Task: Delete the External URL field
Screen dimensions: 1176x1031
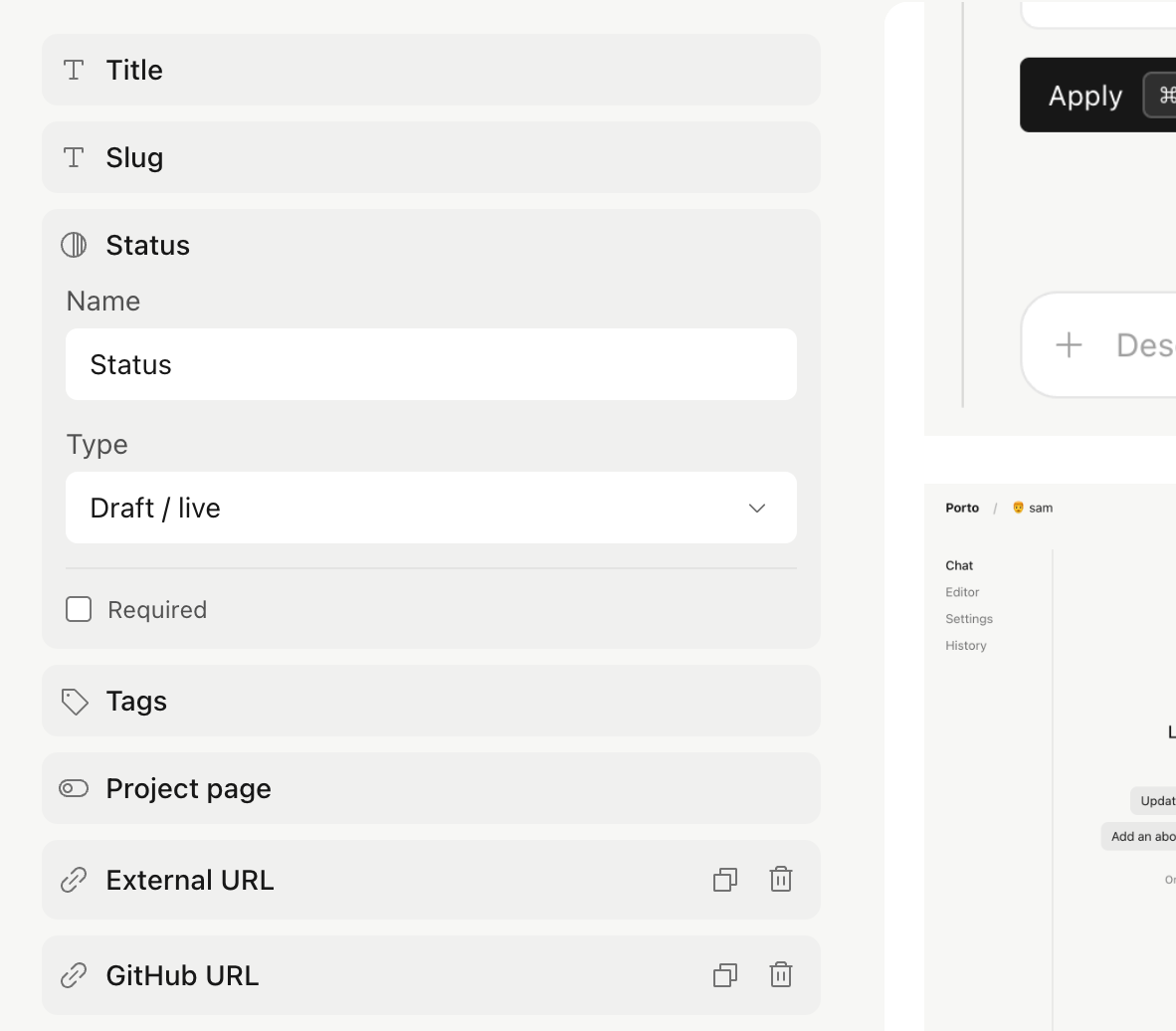Action: point(781,879)
